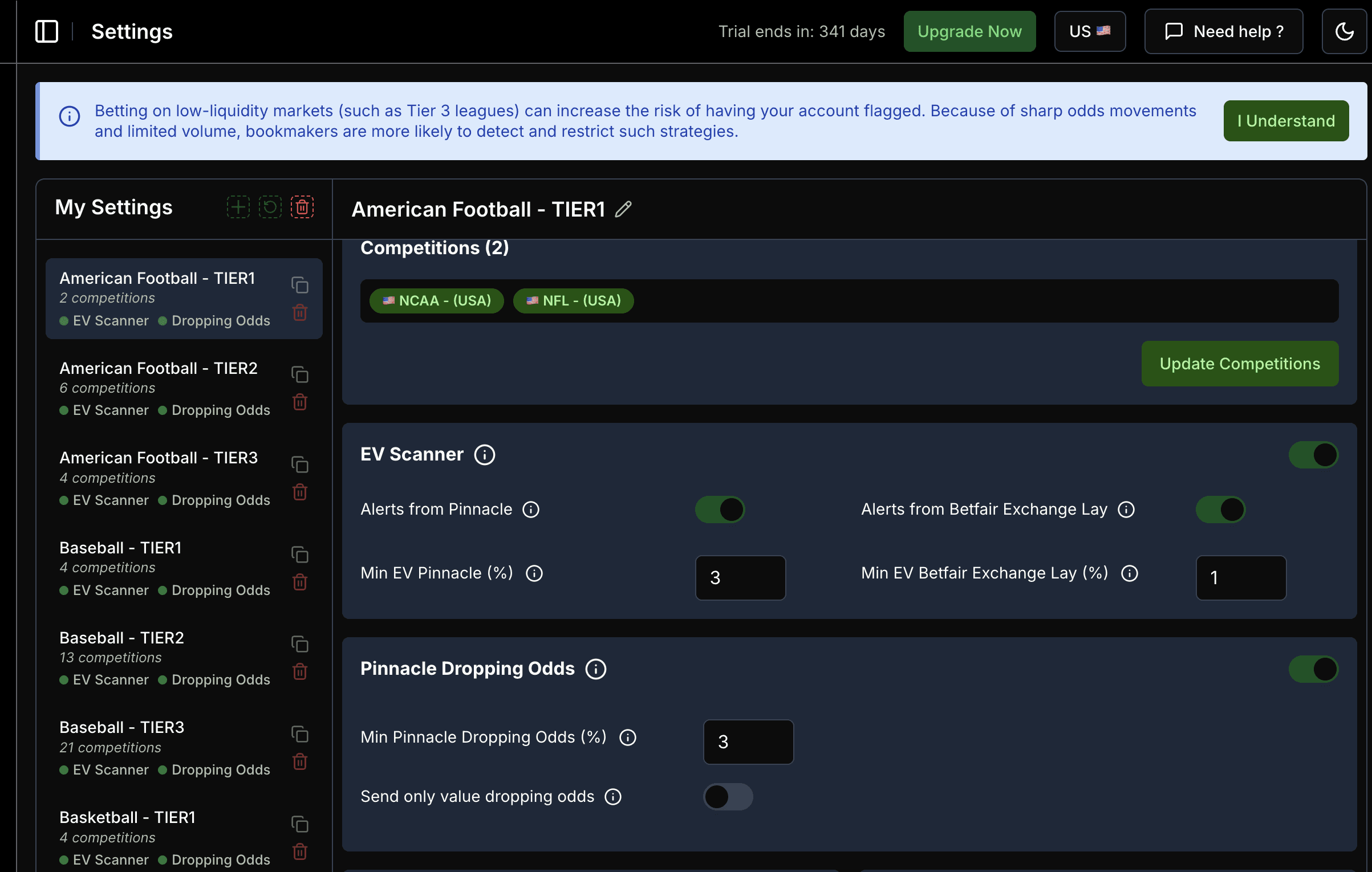Image resolution: width=1372 pixels, height=872 pixels.
Task: Edit the Min Pinnacle Dropping Odds value
Action: (748, 741)
